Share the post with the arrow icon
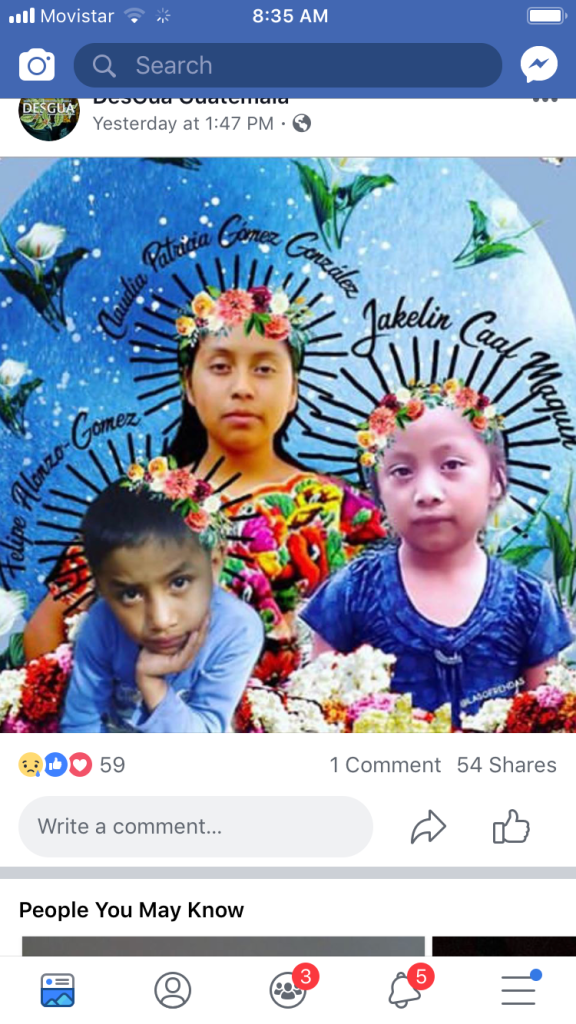Viewport: 576px width, 1024px height. pyautogui.click(x=428, y=827)
